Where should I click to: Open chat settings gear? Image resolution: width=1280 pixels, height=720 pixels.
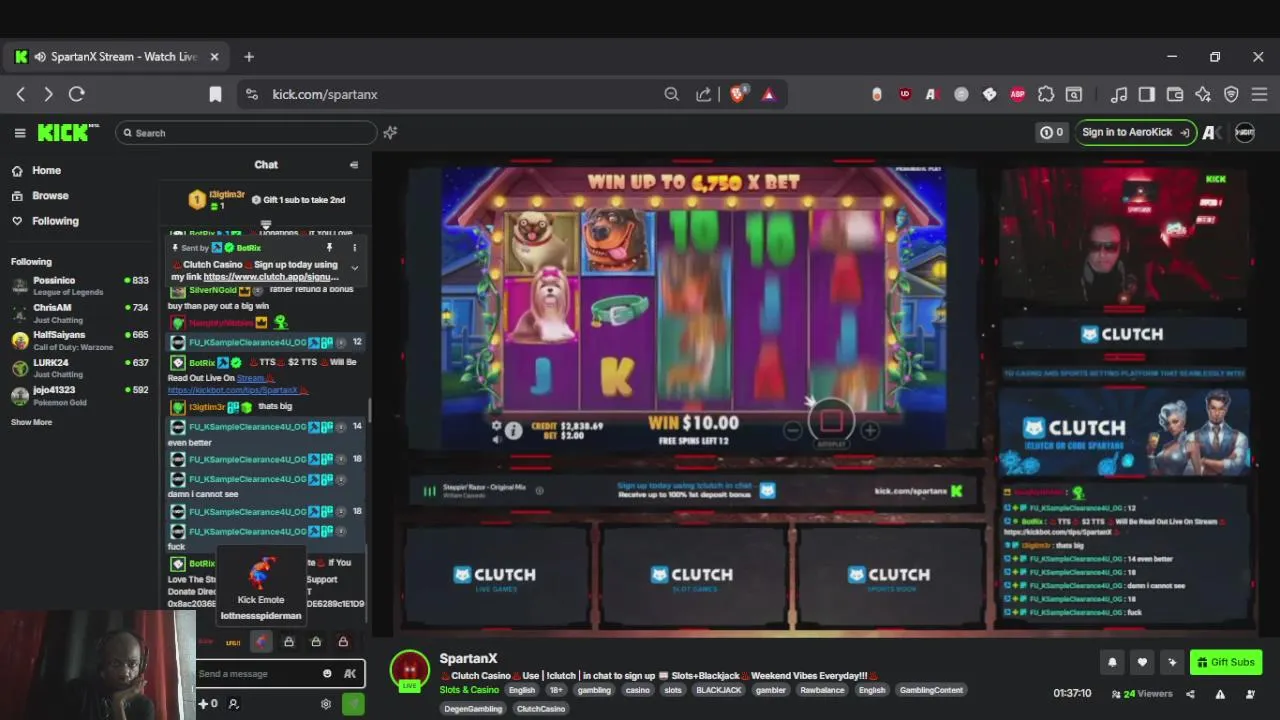pyautogui.click(x=325, y=704)
